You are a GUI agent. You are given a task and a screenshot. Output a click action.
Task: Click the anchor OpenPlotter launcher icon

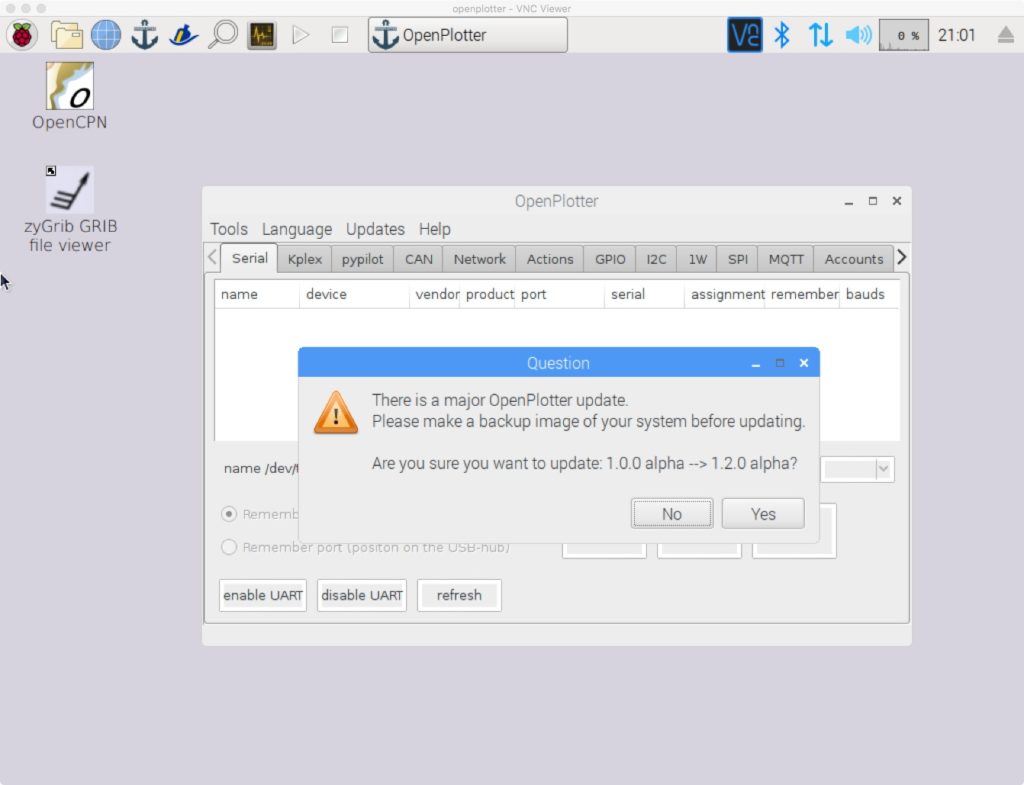(x=145, y=36)
